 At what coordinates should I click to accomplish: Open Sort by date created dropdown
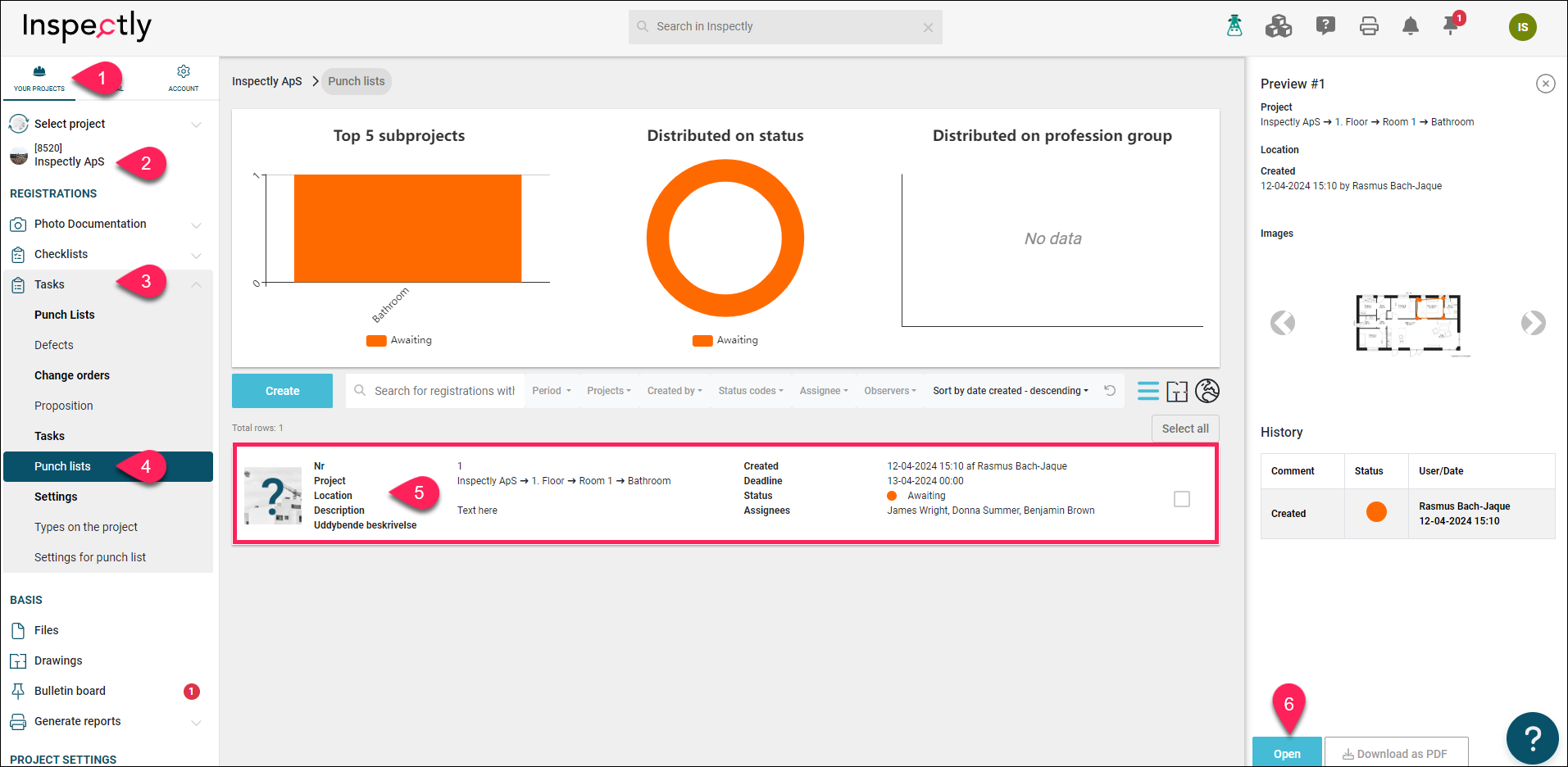point(1011,391)
